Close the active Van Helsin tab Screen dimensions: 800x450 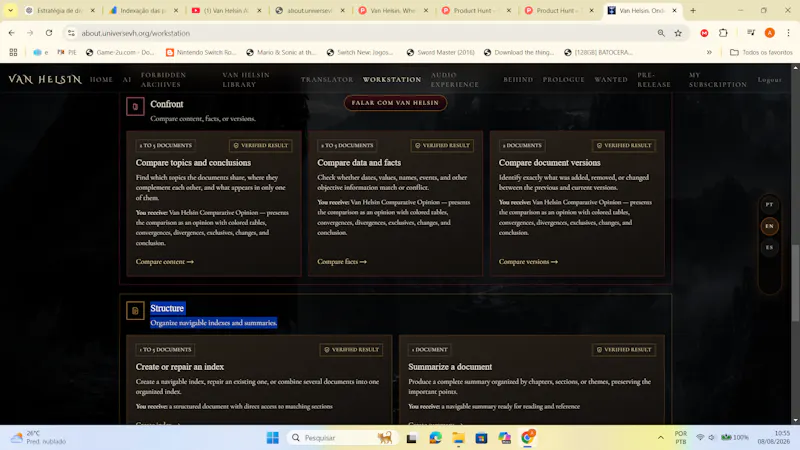[674, 10]
